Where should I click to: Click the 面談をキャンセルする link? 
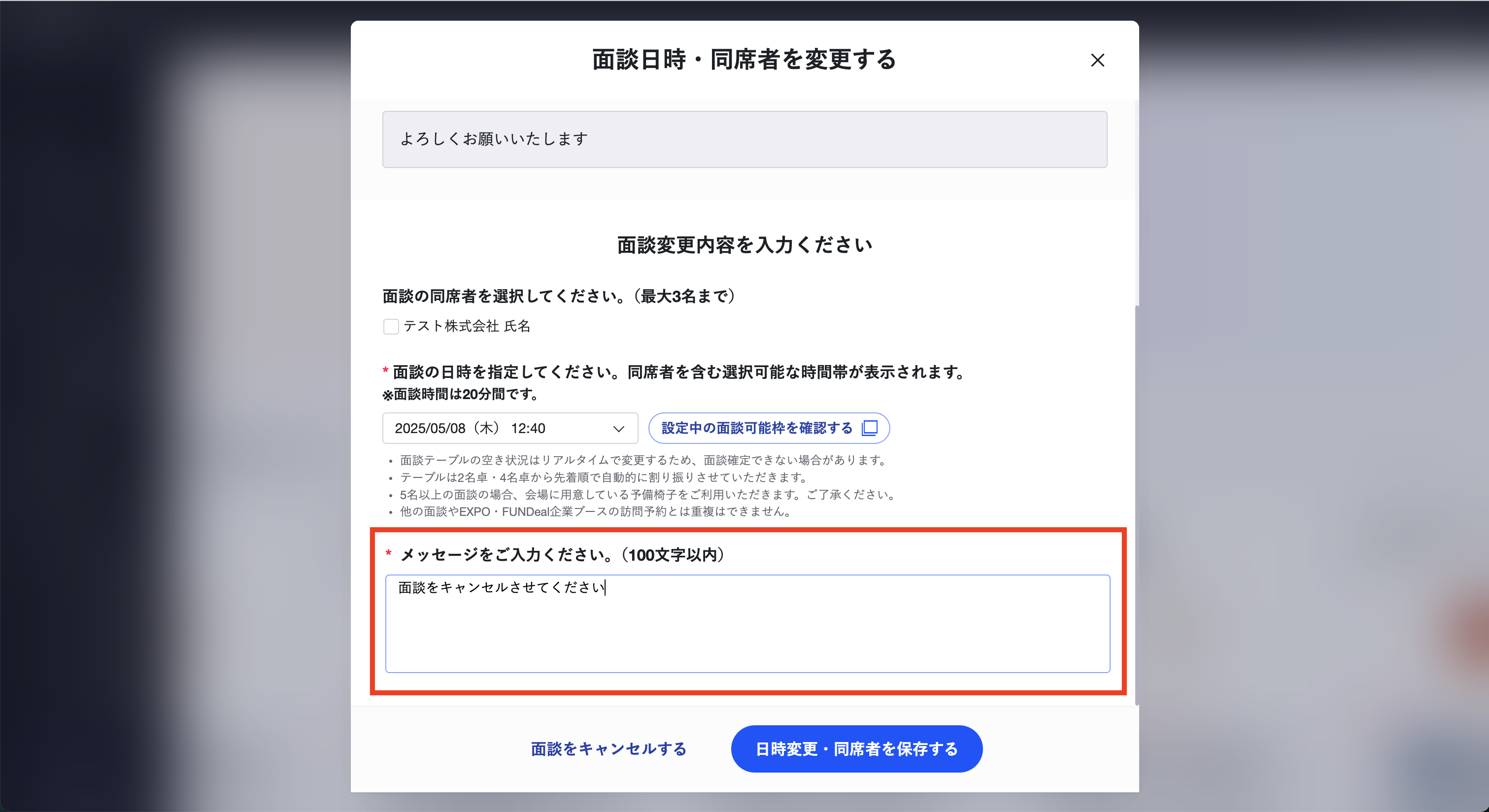pos(608,749)
